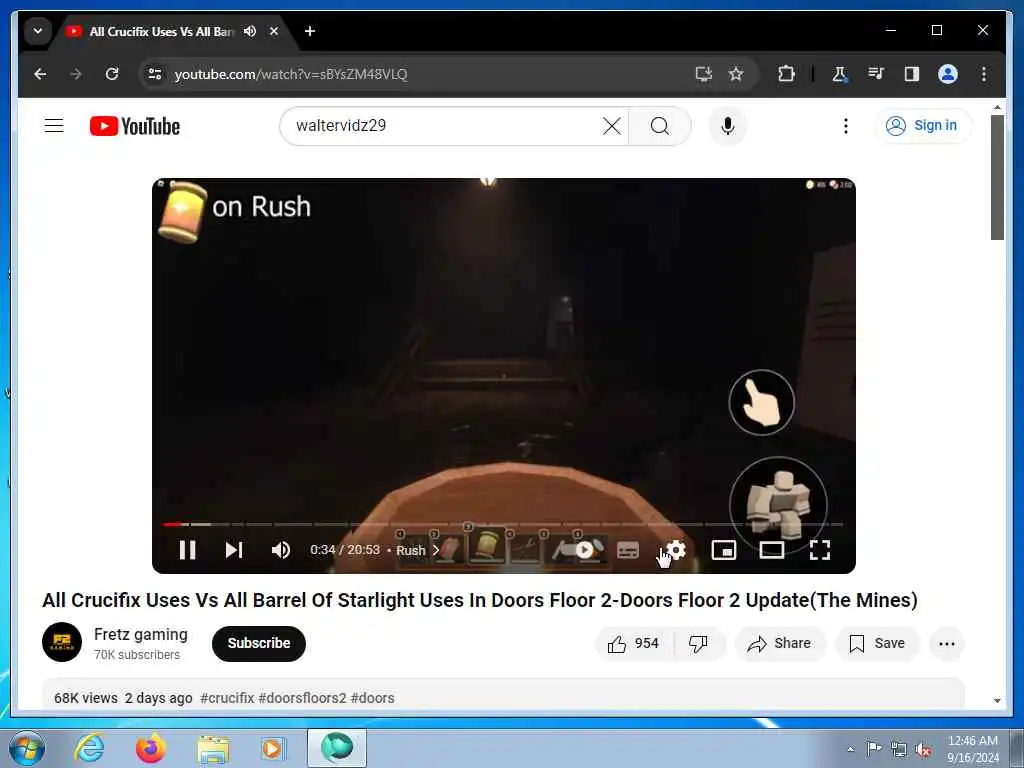Open Chrome Labs flask icon
Viewport: 1024px width, 768px height.
coord(840,74)
